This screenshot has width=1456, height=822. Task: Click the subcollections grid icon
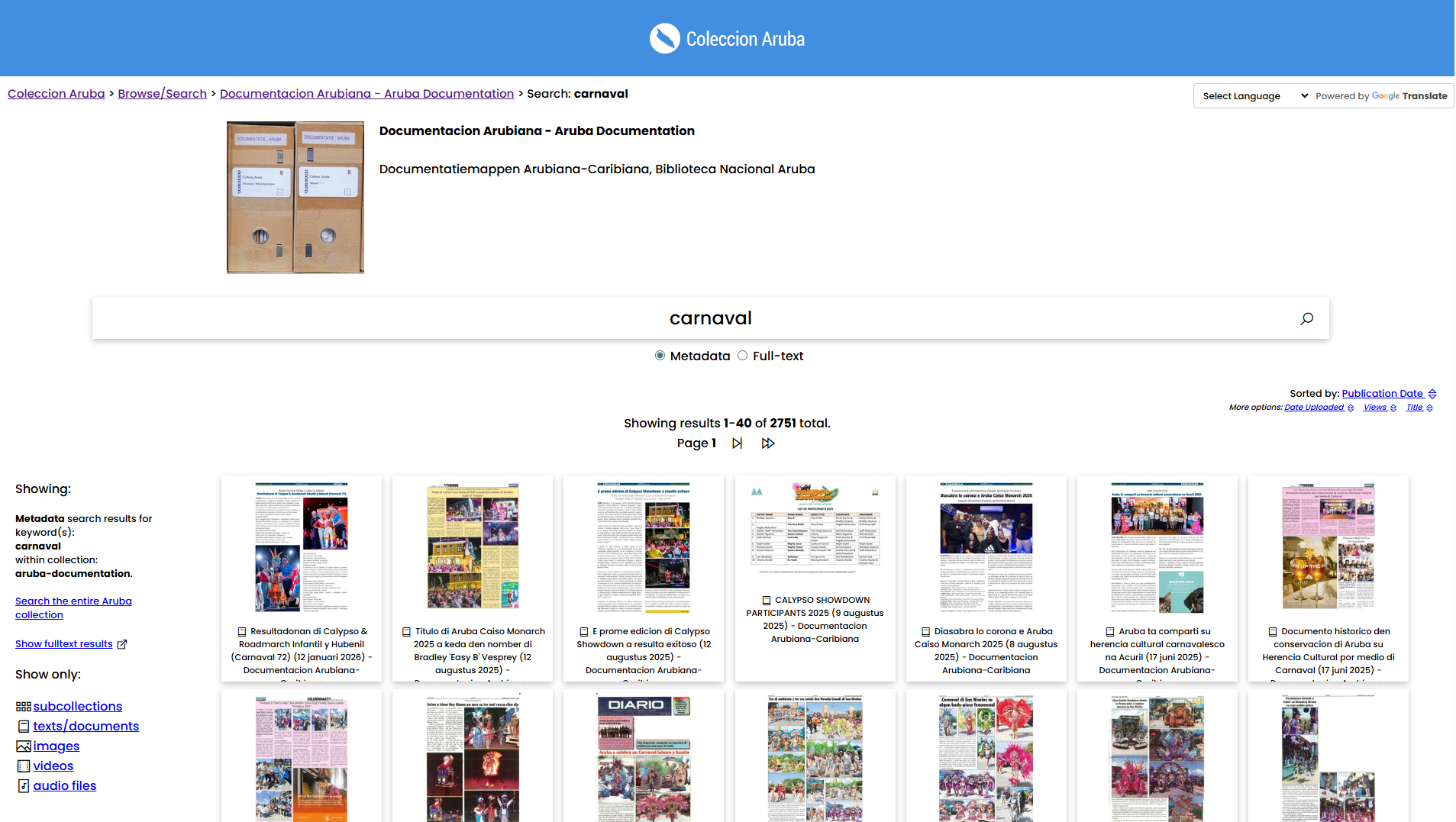(x=23, y=707)
